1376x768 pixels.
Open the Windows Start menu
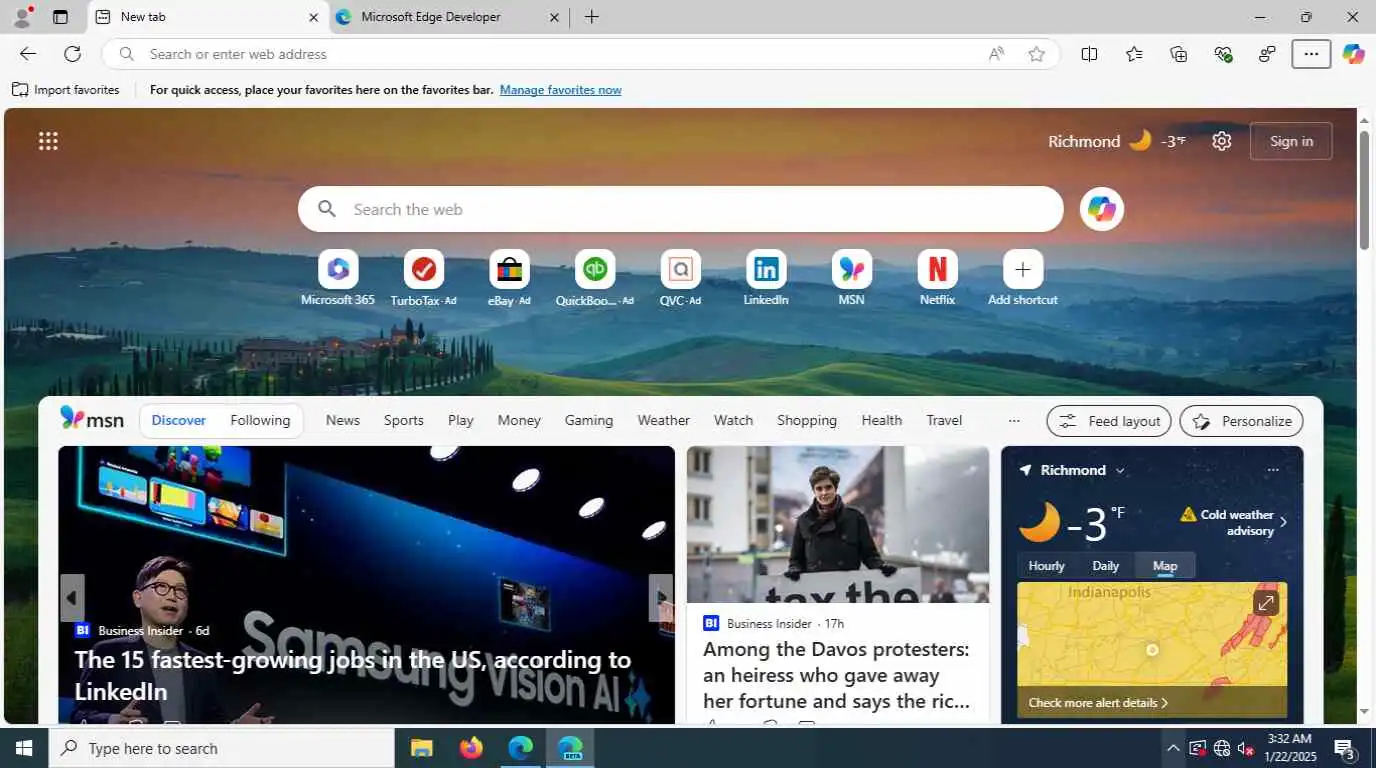[x=24, y=748]
